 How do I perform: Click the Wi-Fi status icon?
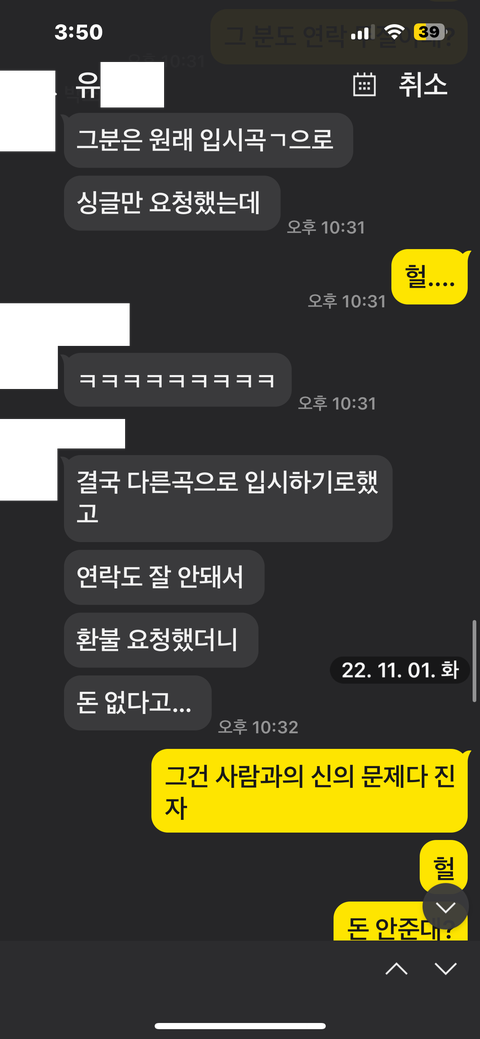(395, 32)
